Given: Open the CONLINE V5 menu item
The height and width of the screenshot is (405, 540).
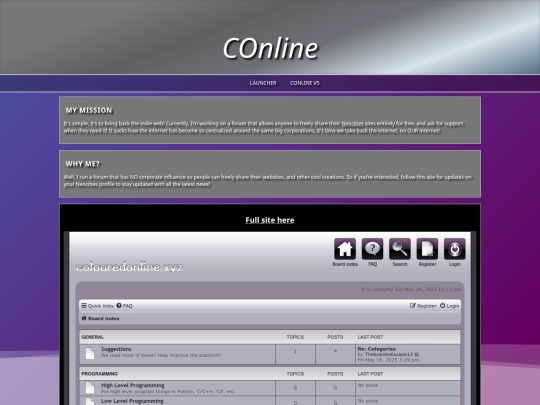Looking at the screenshot, I should 304,83.
